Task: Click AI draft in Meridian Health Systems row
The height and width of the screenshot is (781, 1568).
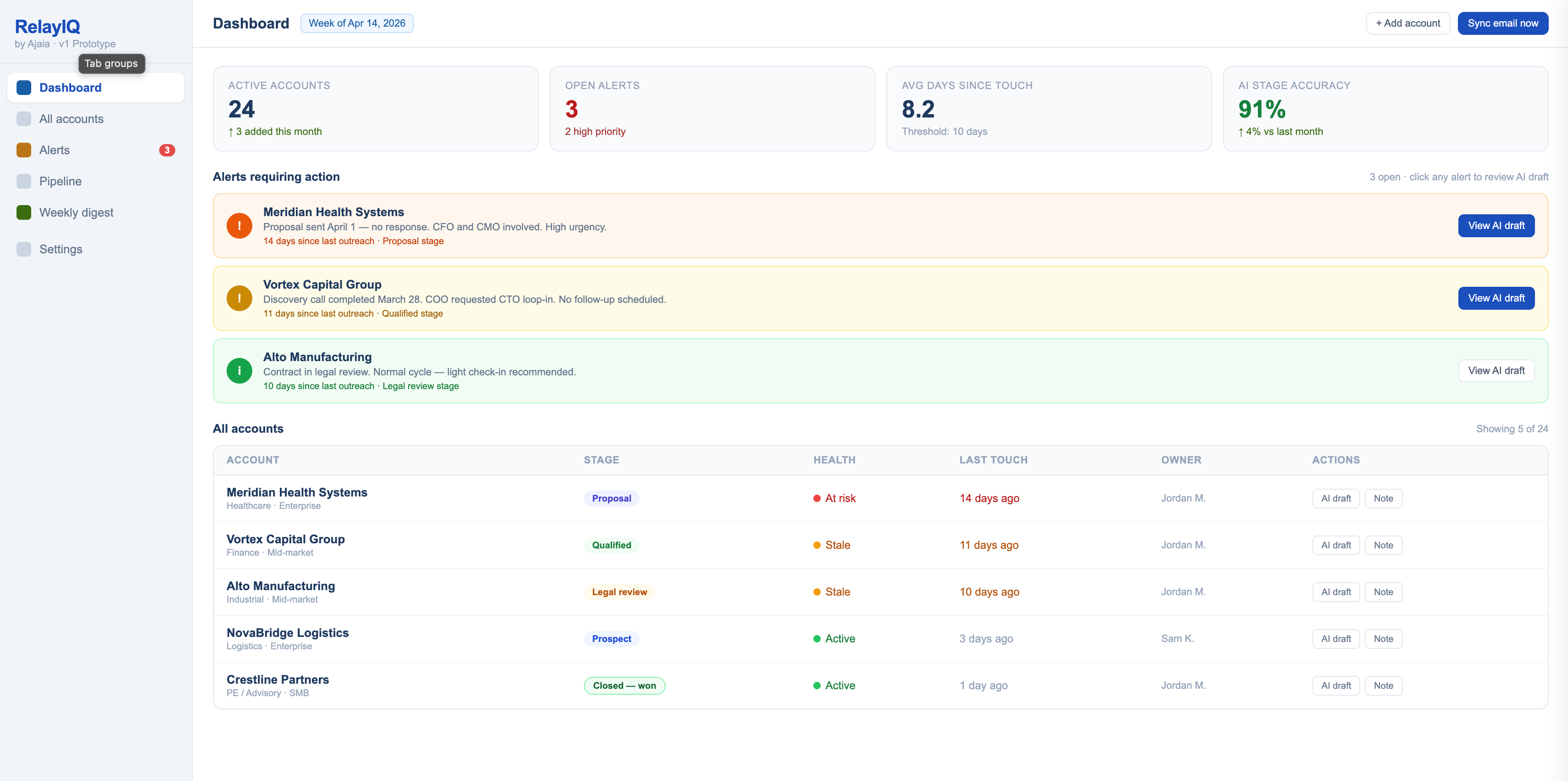Action: tap(1335, 498)
